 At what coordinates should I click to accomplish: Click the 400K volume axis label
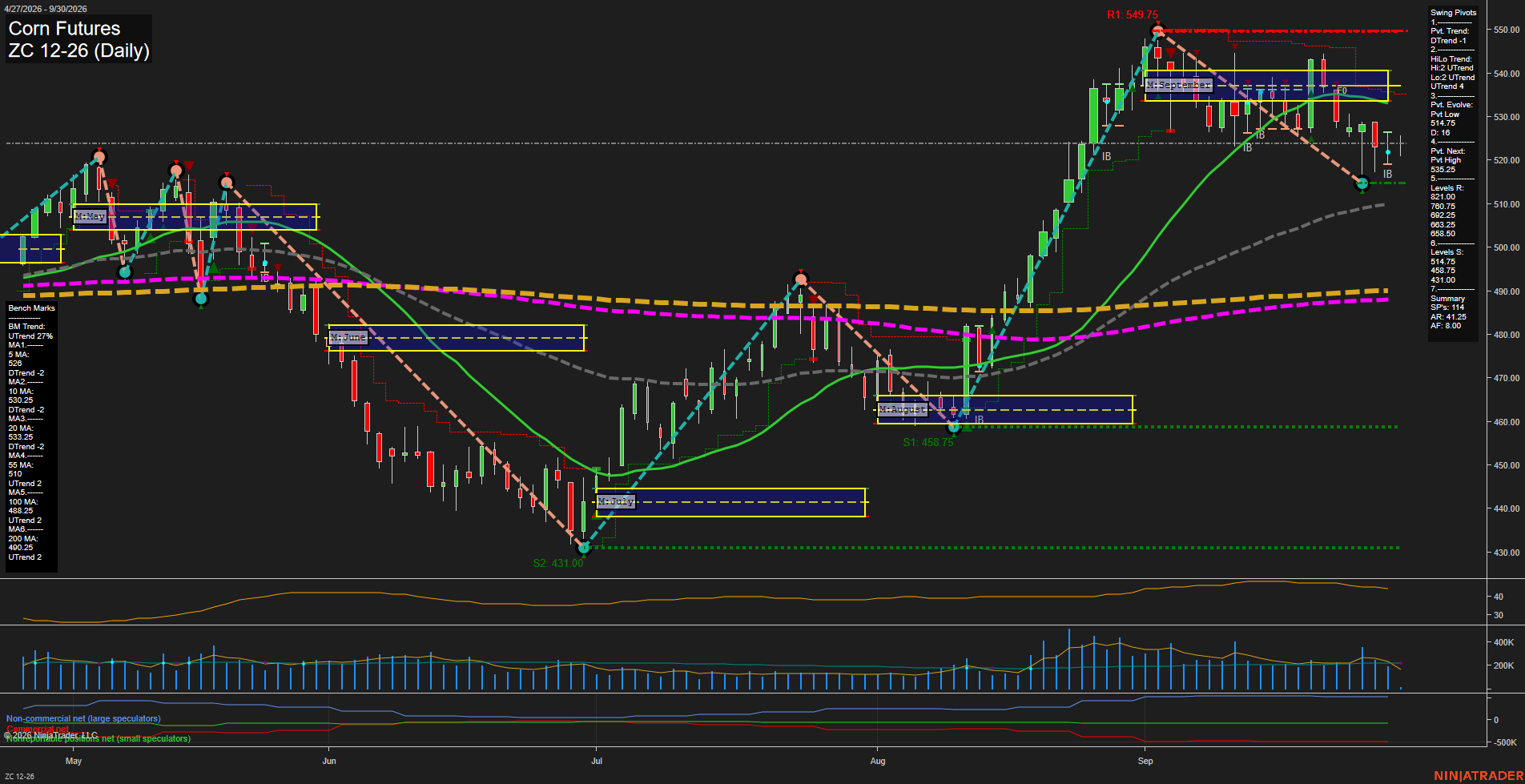(x=1503, y=643)
